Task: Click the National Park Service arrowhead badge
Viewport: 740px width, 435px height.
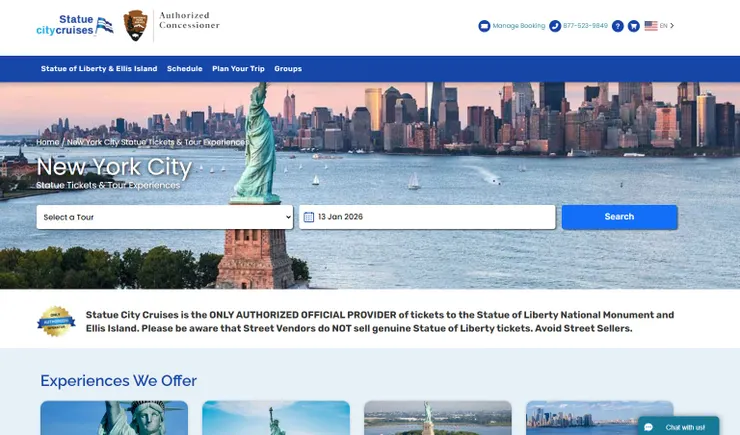Action: (135, 25)
